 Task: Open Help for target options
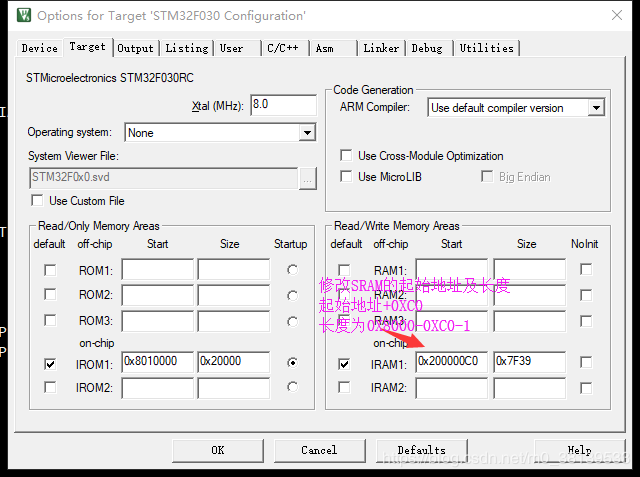580,450
